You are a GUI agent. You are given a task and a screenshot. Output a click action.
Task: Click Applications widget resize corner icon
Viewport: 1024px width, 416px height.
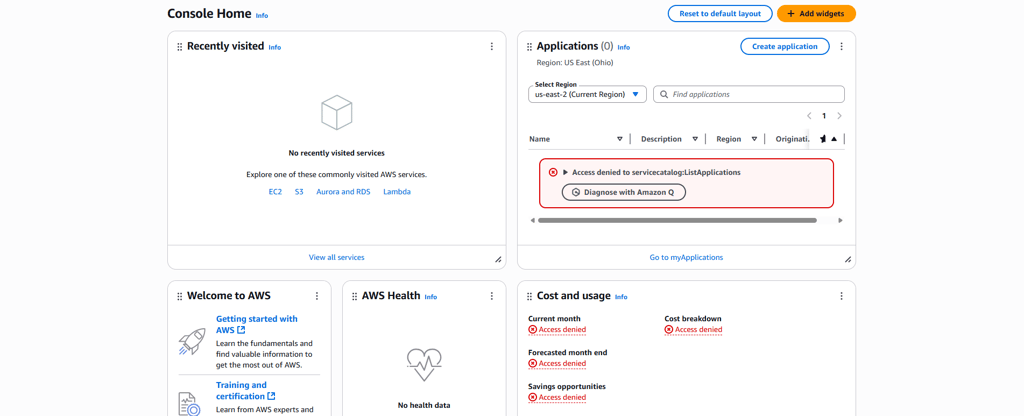coord(848,259)
